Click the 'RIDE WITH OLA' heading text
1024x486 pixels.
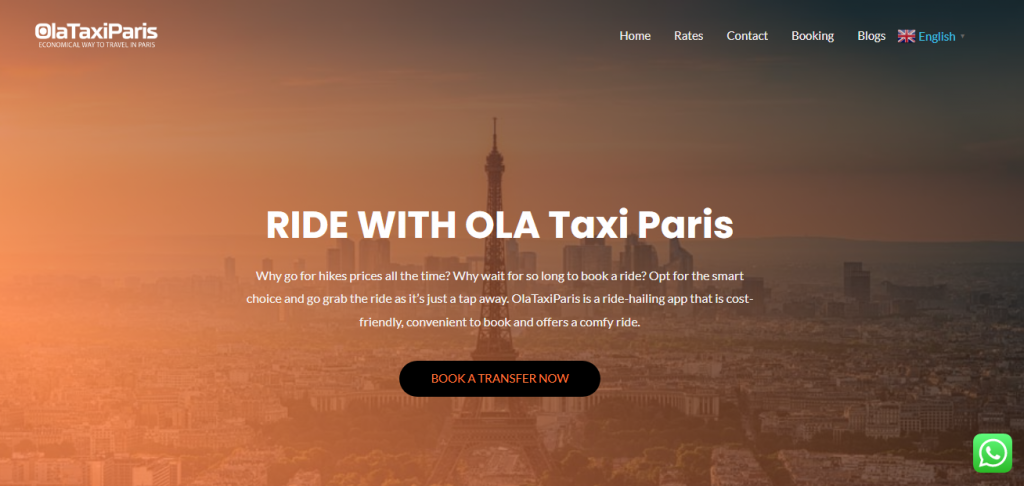403,225
